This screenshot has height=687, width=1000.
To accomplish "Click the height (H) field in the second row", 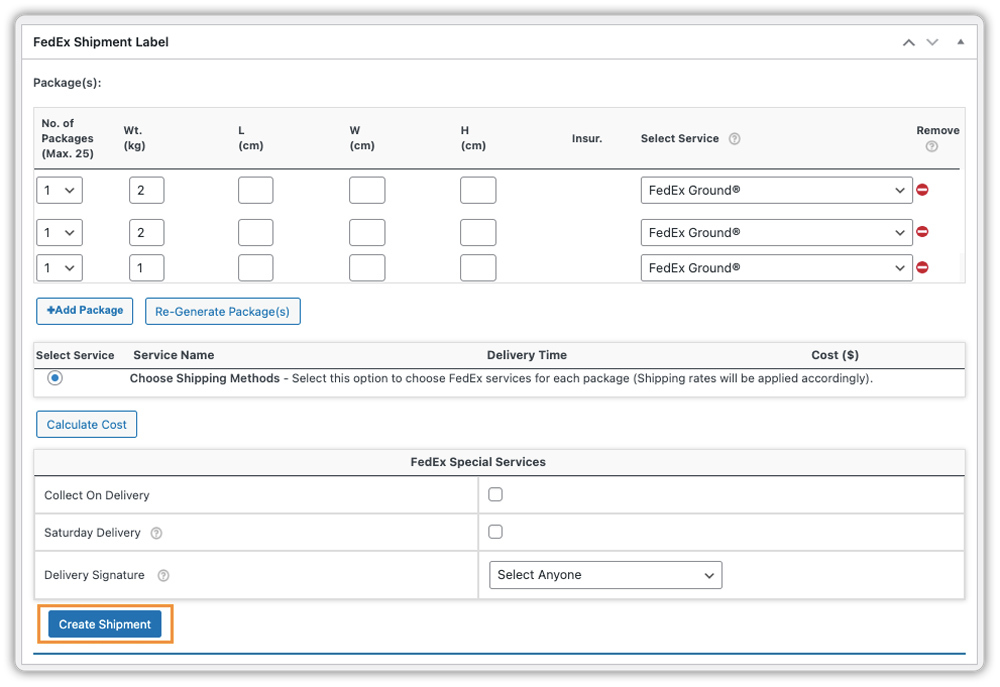I will click(x=478, y=232).
